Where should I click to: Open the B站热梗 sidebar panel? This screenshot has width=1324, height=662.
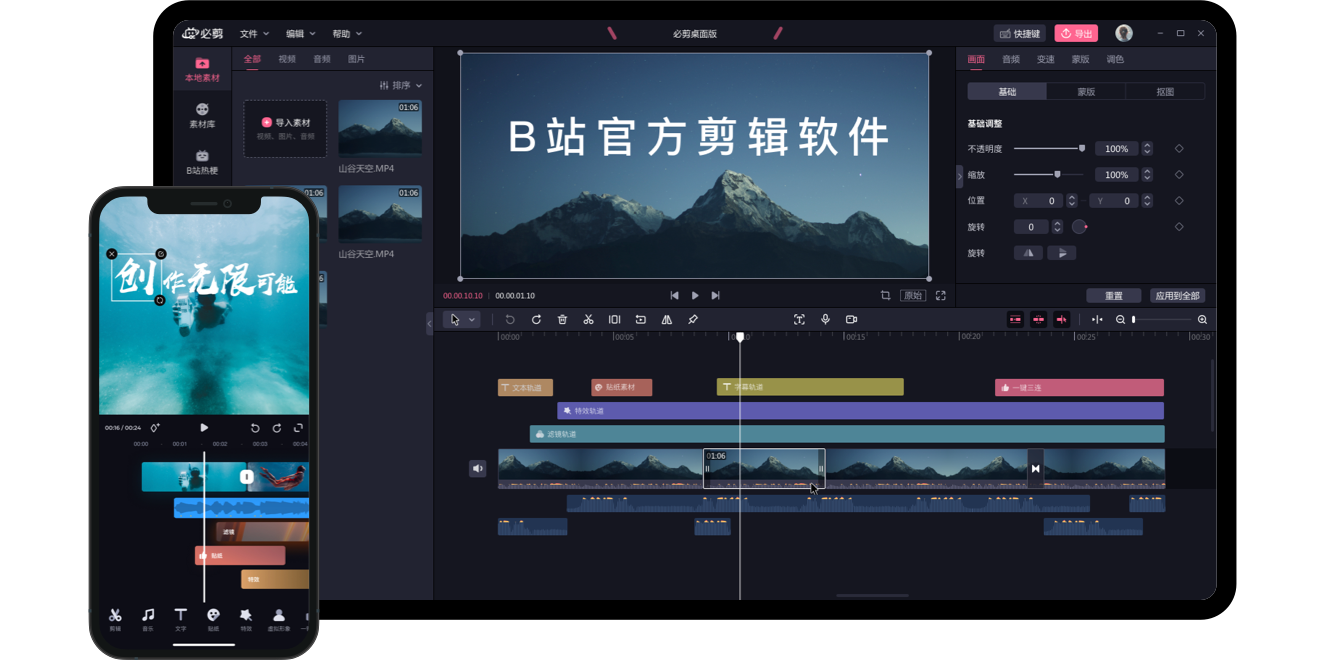click(202, 162)
